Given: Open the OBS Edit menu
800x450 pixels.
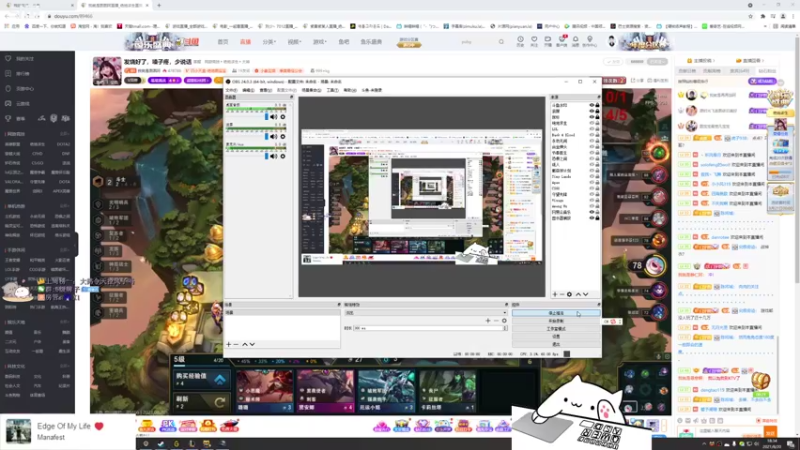Looking at the screenshot, I should coord(248,90).
